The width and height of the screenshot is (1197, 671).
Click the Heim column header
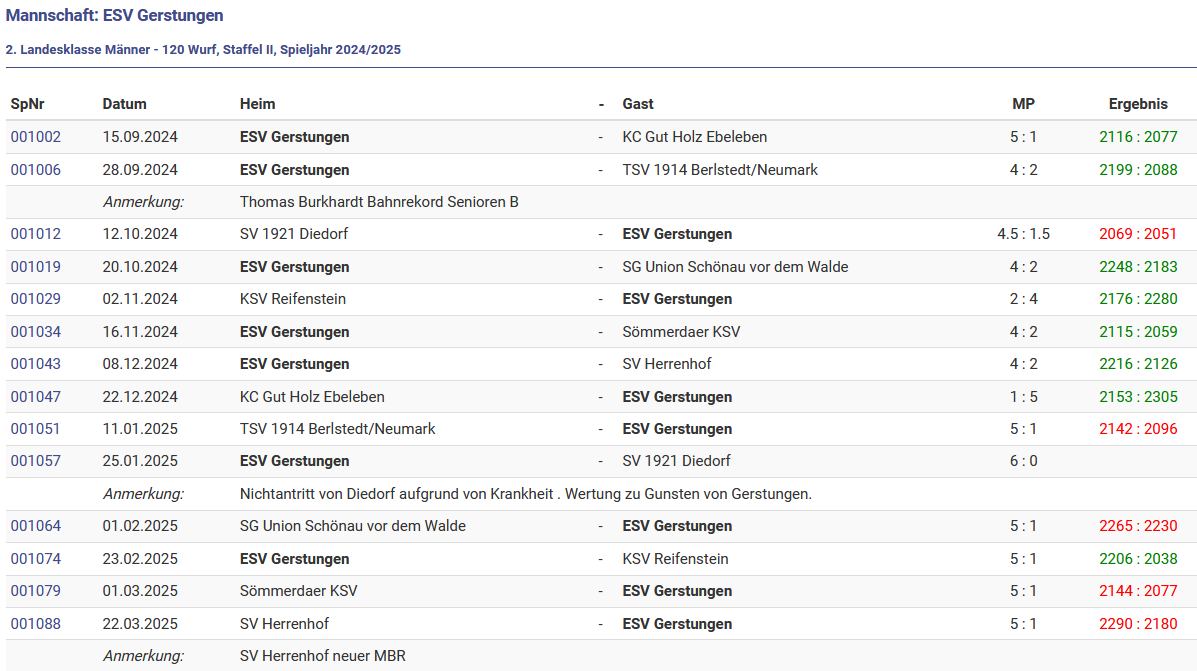tap(257, 104)
